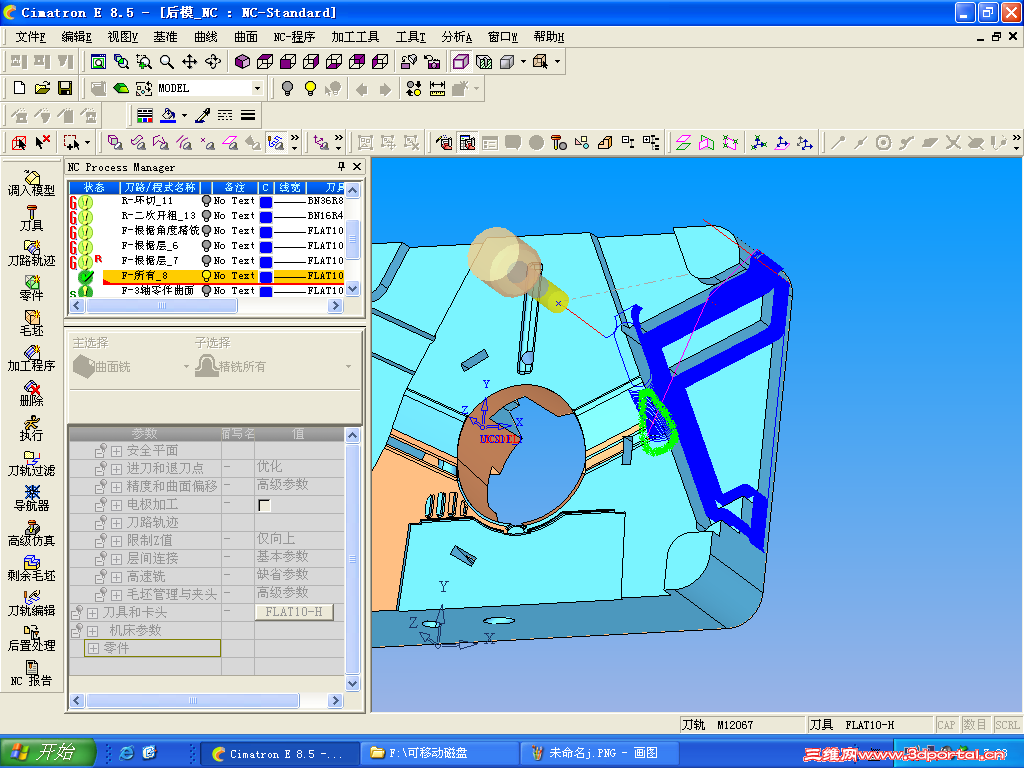Screen dimensions: 1024x768
Task: Open the 分析A menu
Action: pyautogui.click(x=456, y=37)
